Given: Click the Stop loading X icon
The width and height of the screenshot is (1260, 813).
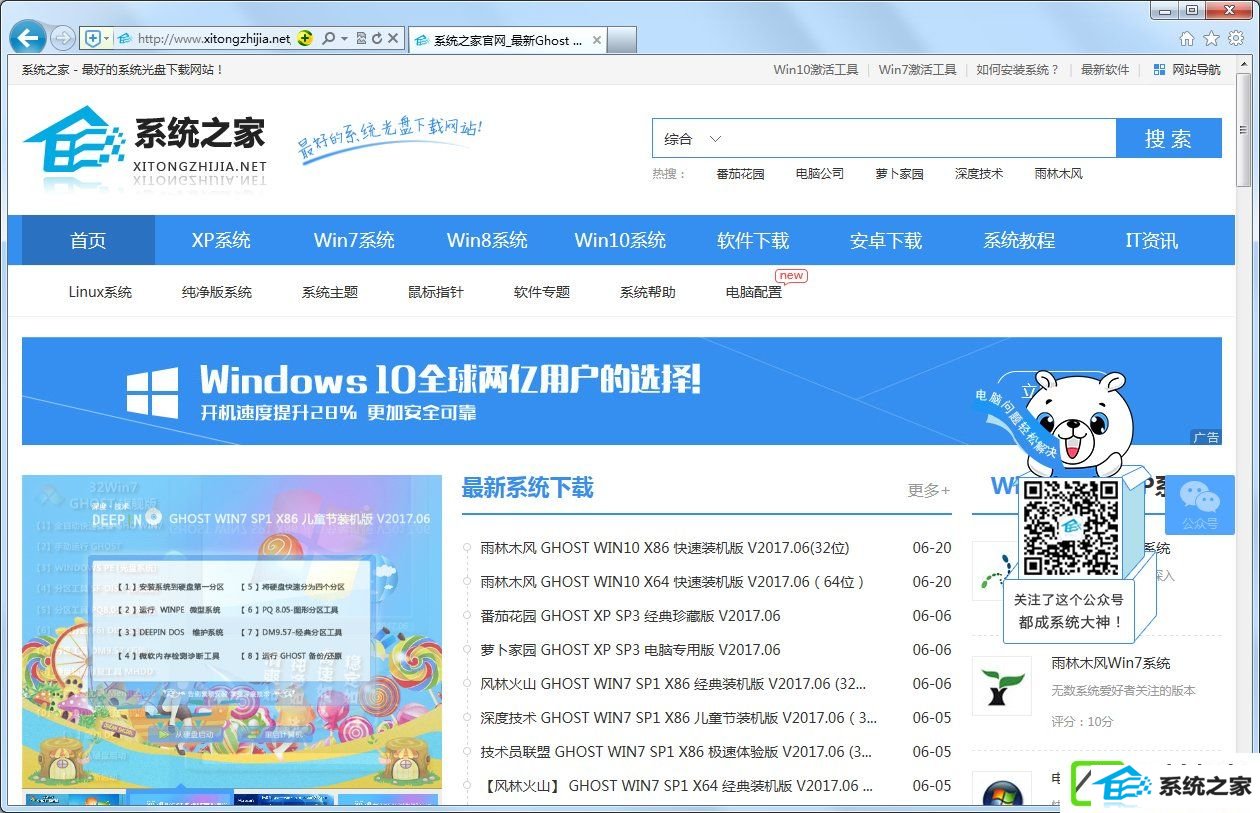Looking at the screenshot, I should (x=393, y=39).
